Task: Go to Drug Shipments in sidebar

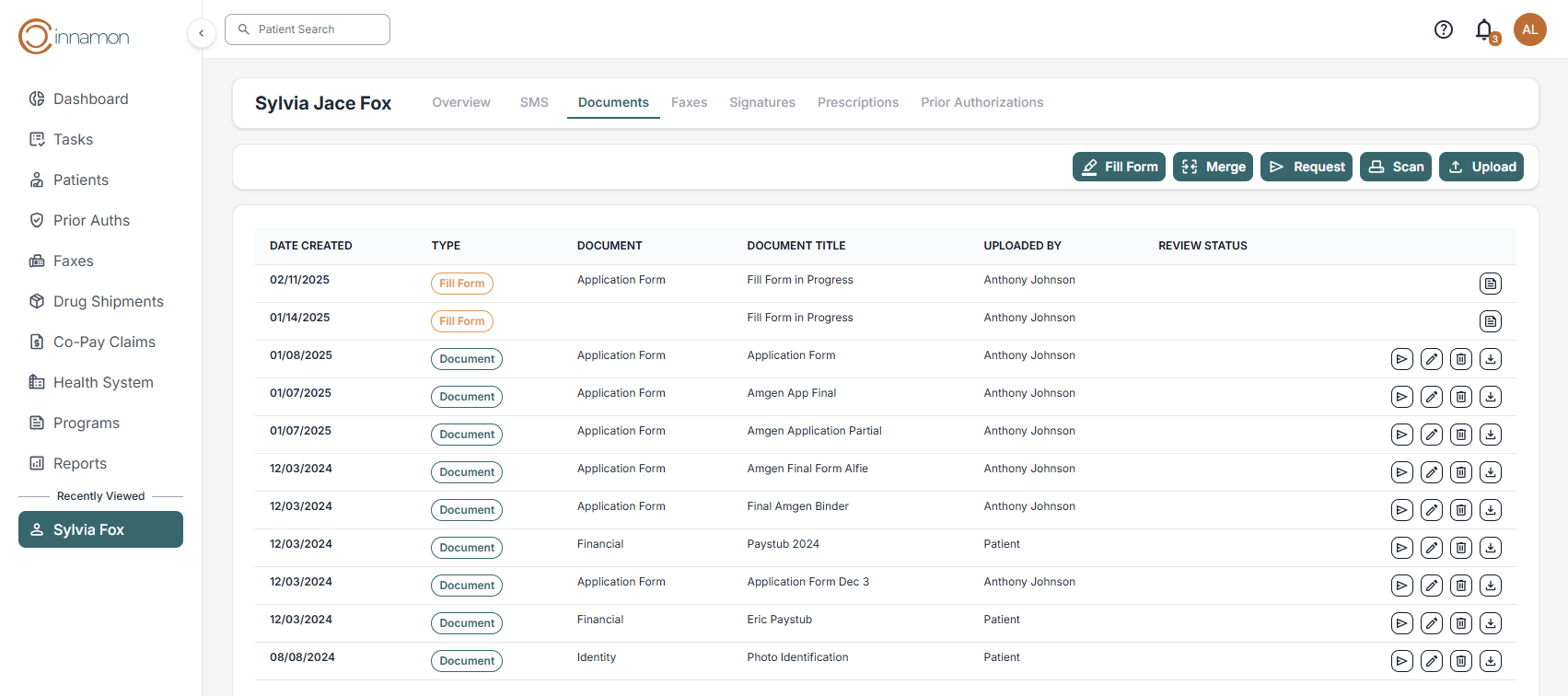Action: (108, 301)
